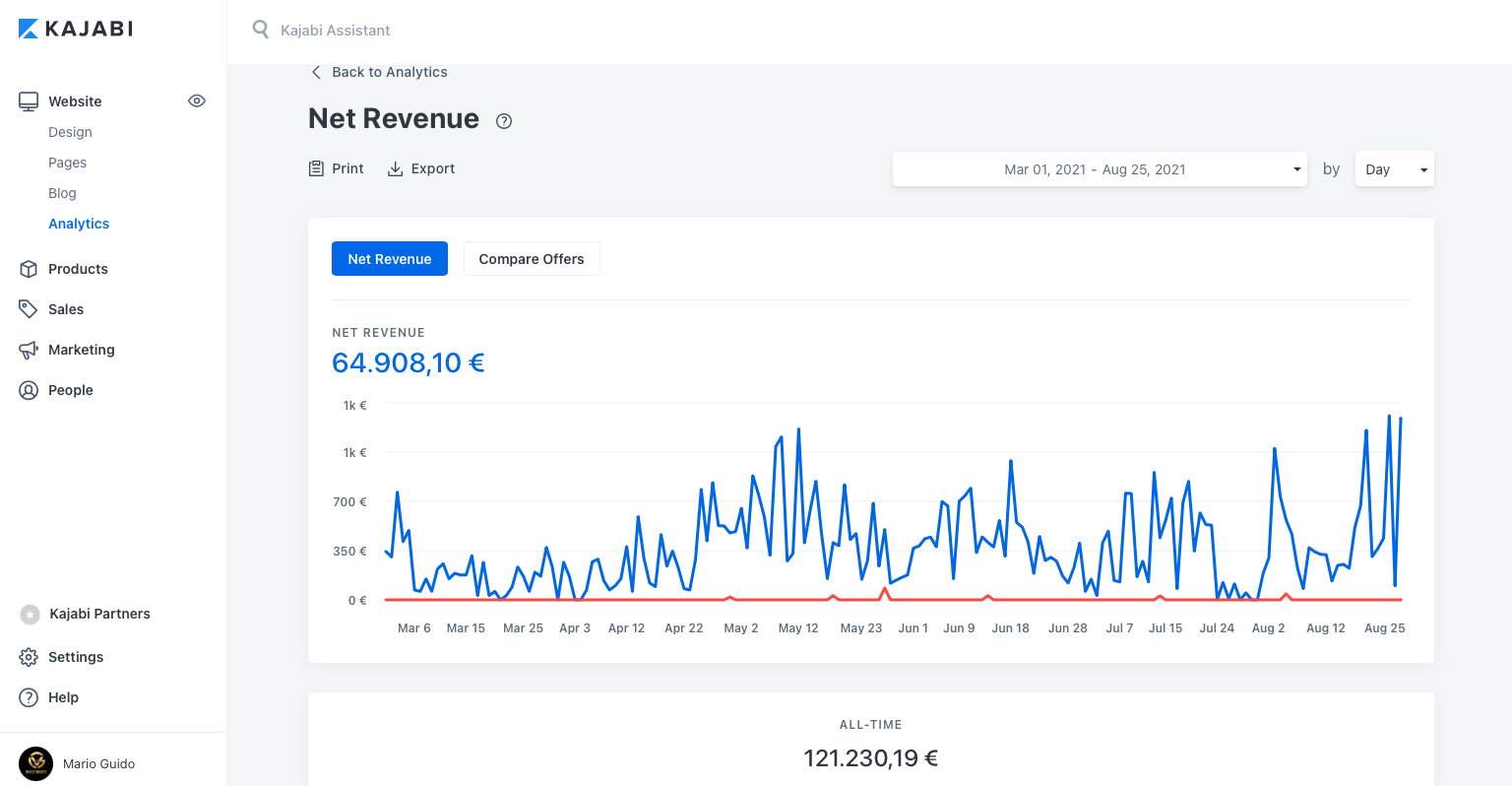Print the Net Revenue report

pyautogui.click(x=337, y=168)
